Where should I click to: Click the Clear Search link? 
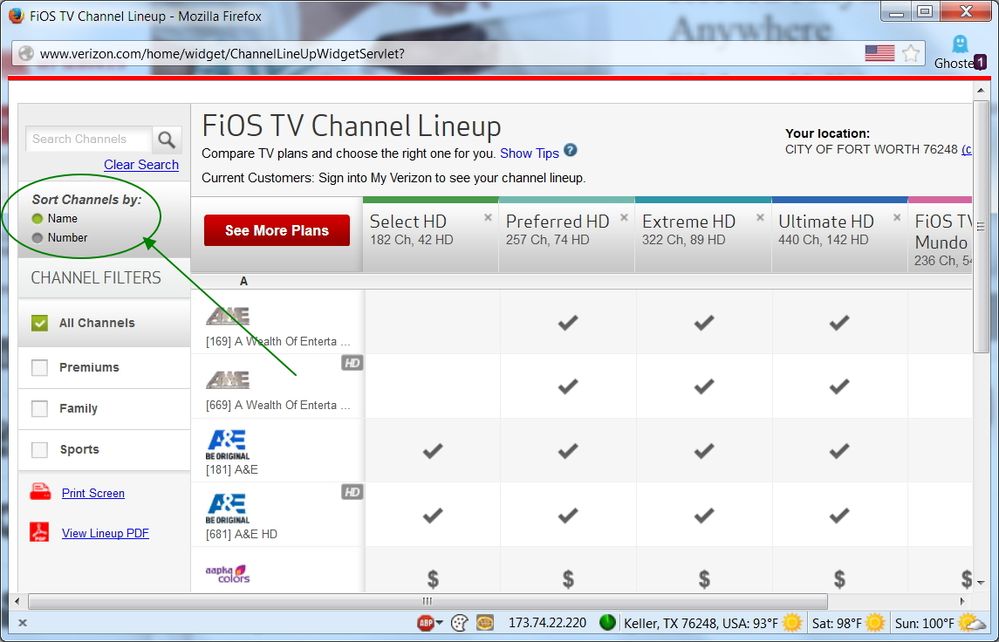141,164
